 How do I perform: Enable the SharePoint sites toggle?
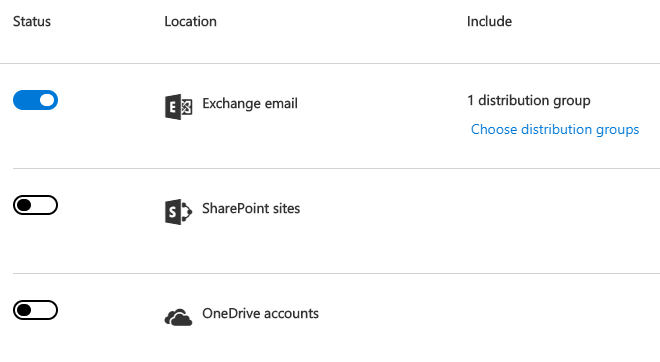(35, 205)
